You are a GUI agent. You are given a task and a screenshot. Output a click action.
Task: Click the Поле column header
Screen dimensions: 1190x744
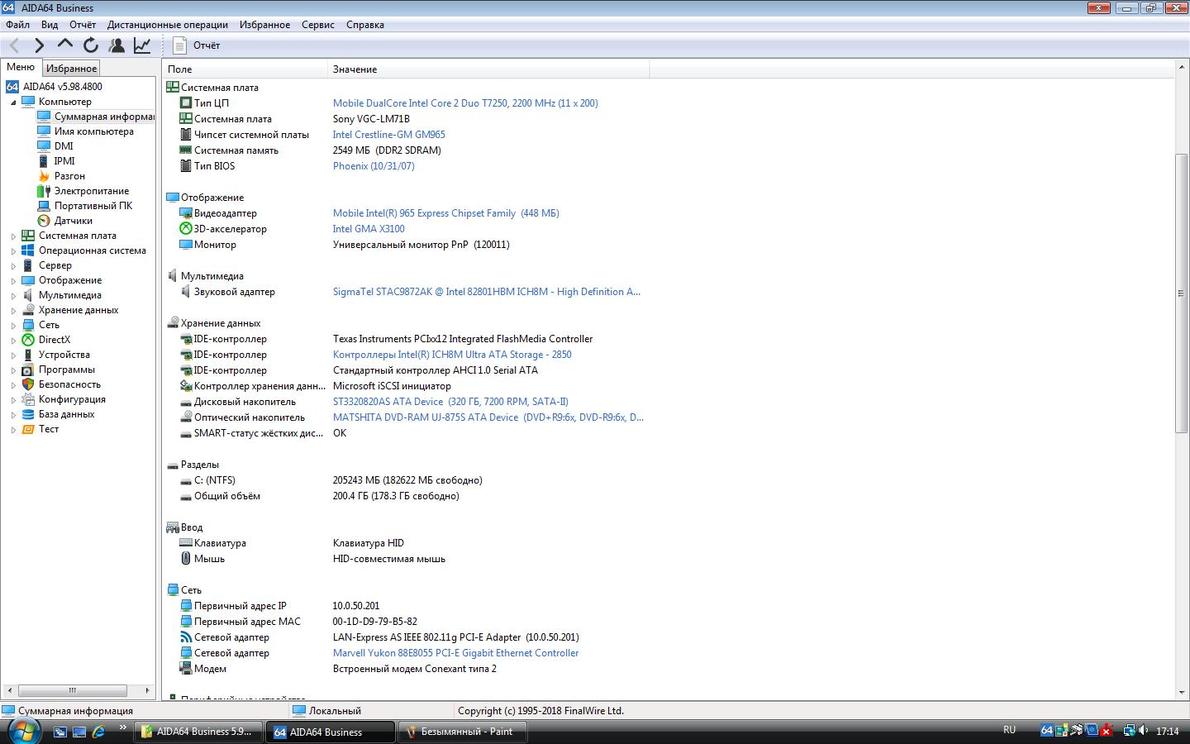point(246,69)
